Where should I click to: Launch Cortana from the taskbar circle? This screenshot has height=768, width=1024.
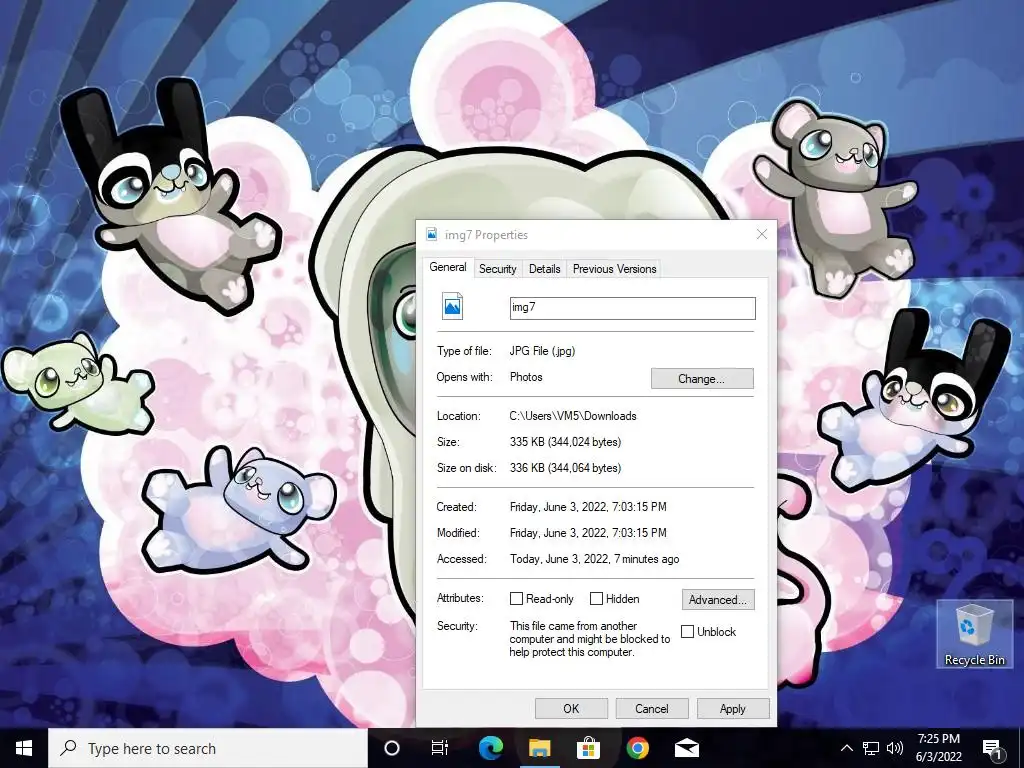pyautogui.click(x=392, y=748)
